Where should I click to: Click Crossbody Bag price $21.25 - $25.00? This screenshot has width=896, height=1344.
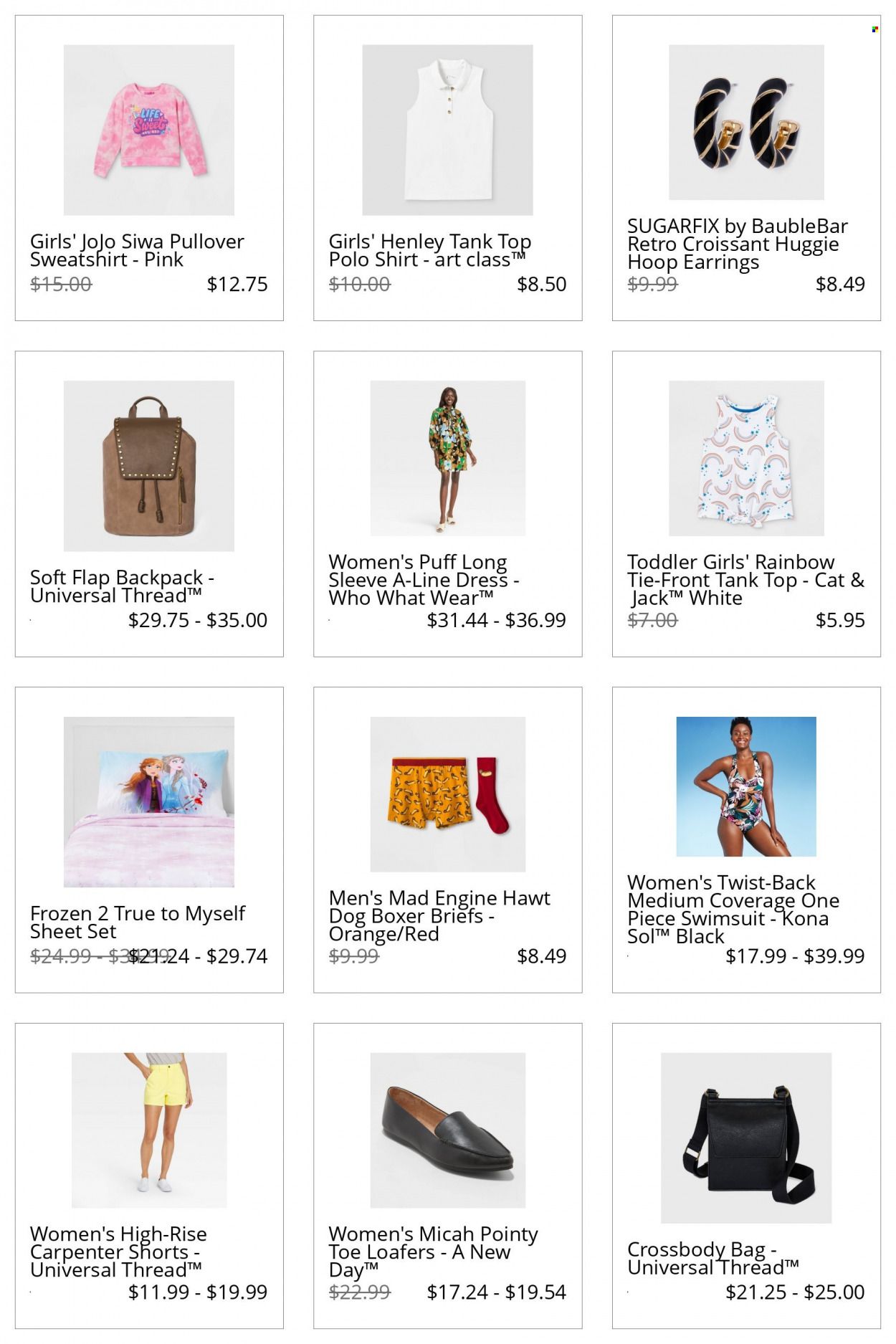pyautogui.click(x=795, y=1292)
